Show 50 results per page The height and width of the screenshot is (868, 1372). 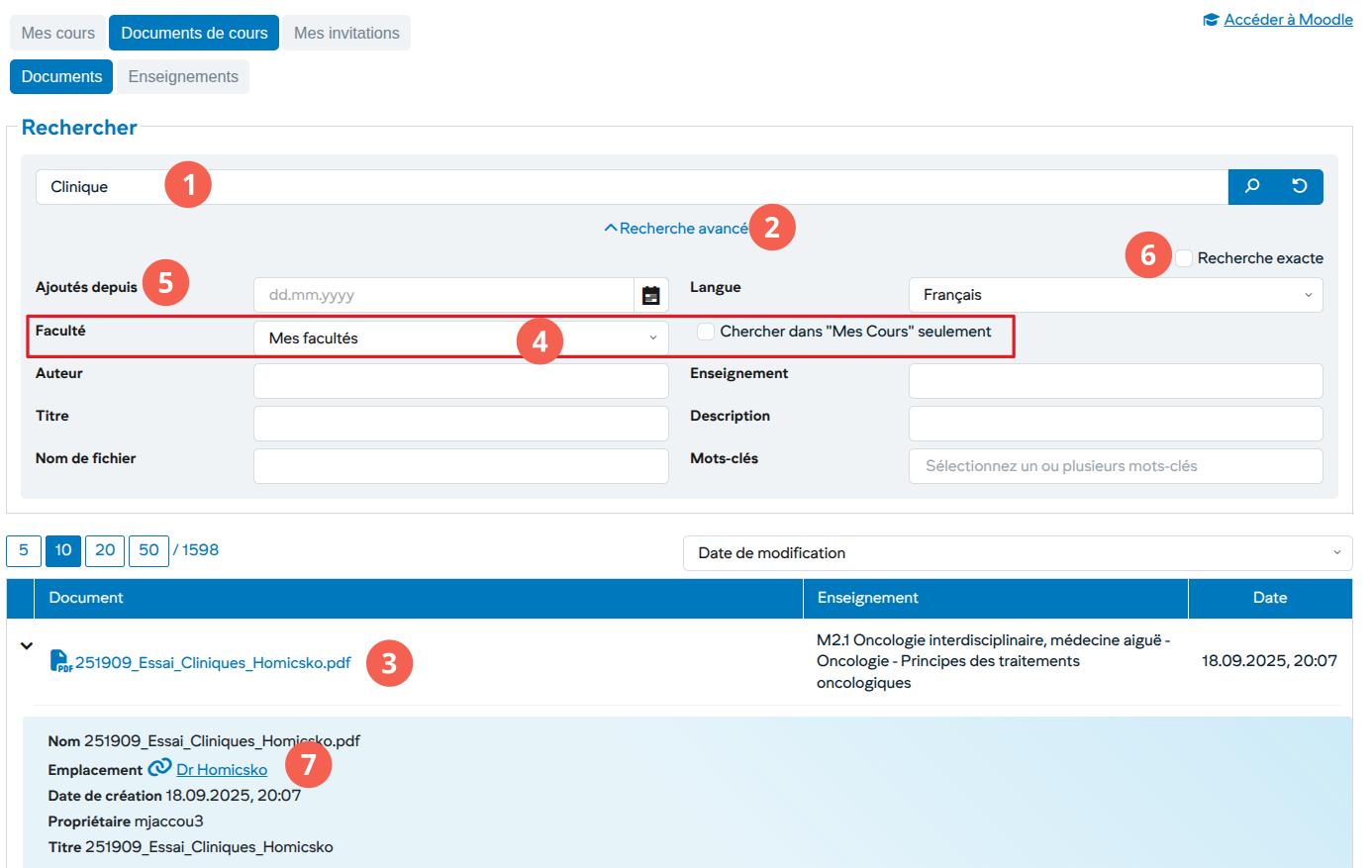click(x=148, y=550)
